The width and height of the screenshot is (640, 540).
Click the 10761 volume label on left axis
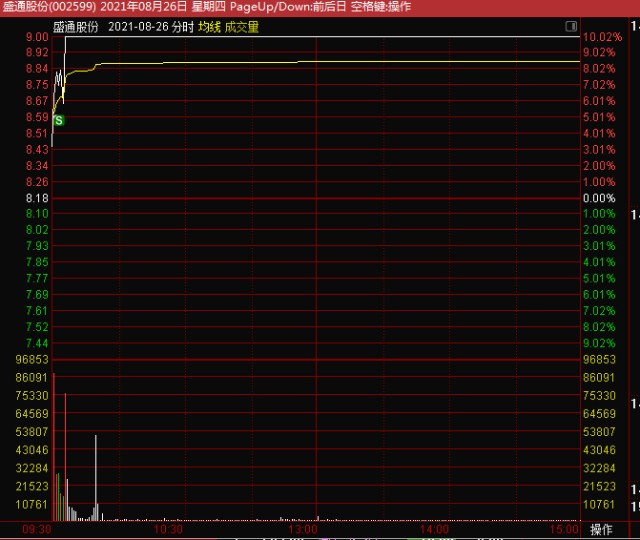32,504
